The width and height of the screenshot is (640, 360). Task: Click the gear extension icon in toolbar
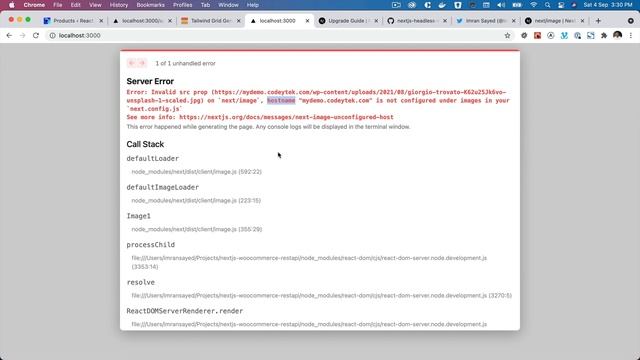point(524,36)
